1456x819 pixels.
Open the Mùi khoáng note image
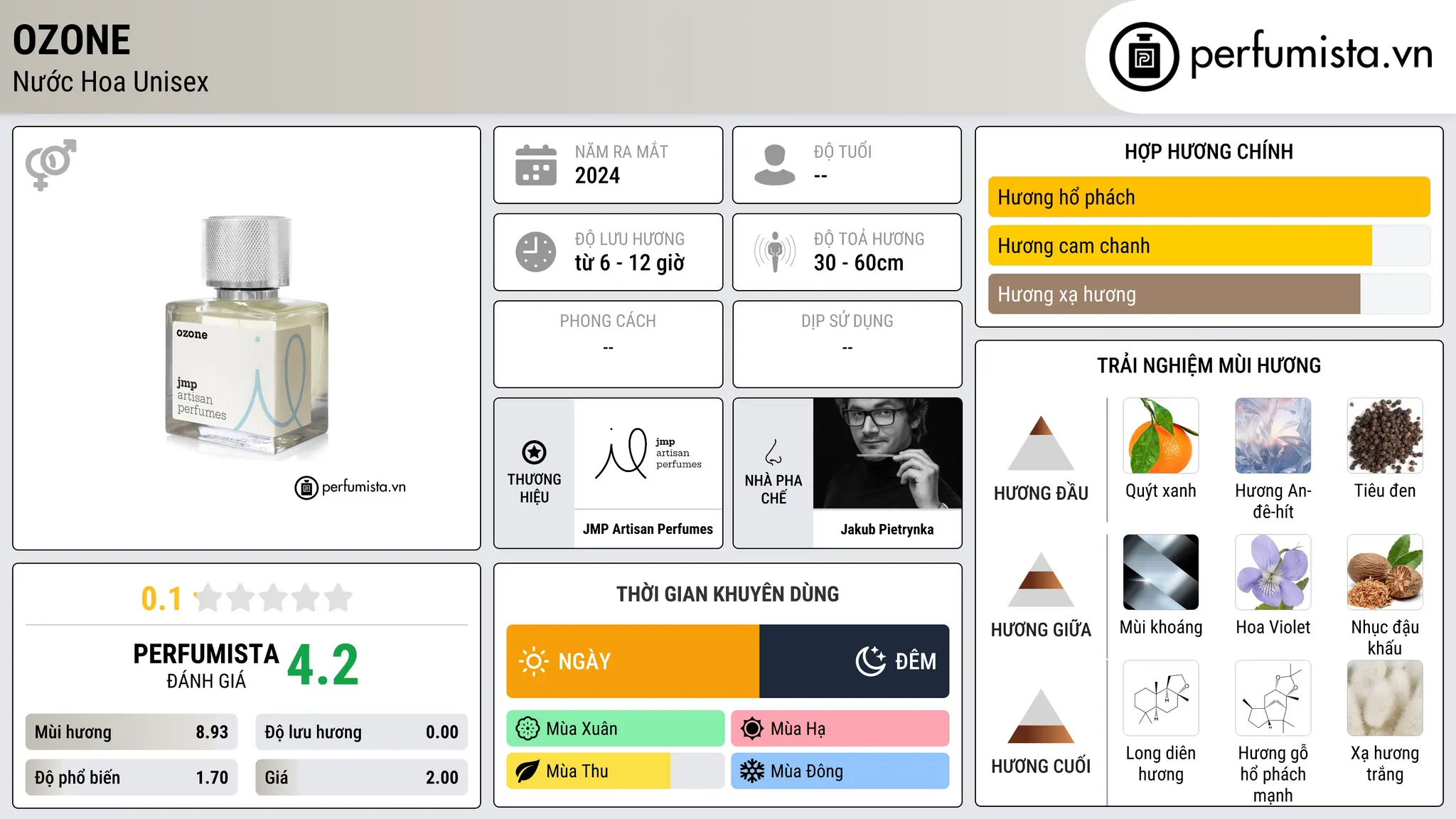[x=1161, y=572]
